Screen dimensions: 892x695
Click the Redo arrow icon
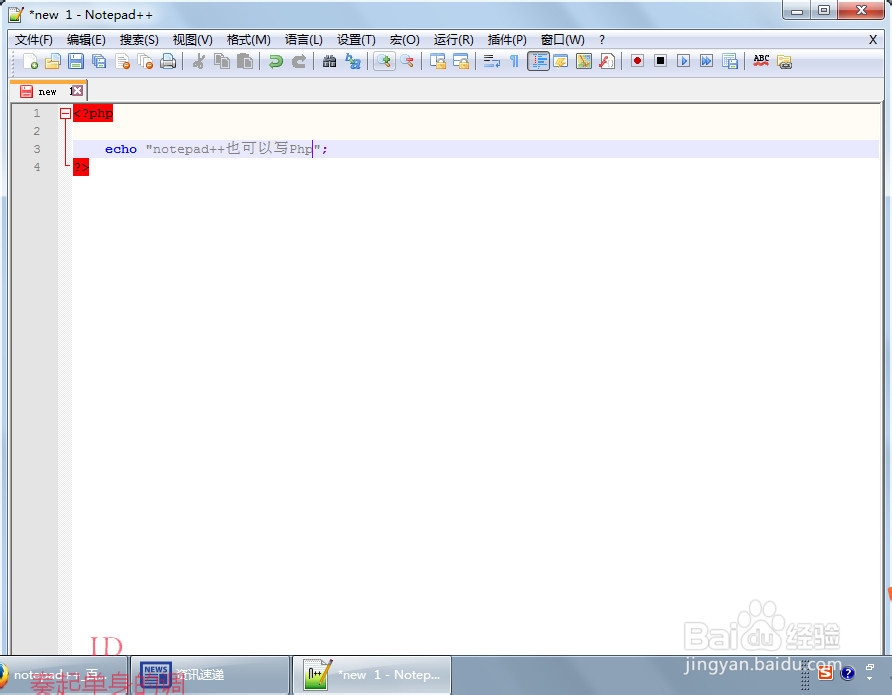(299, 61)
